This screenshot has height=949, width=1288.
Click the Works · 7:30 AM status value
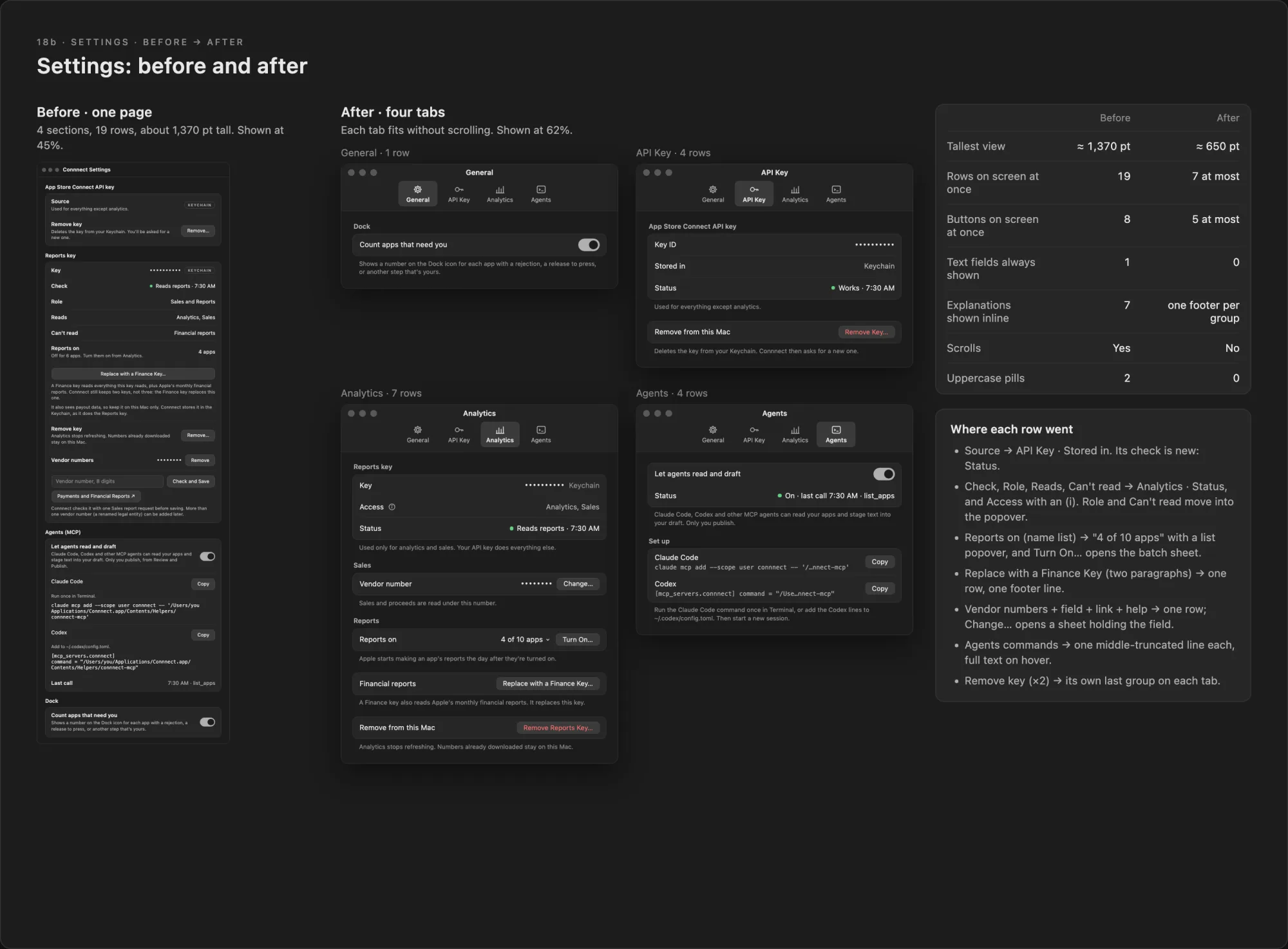click(862, 288)
